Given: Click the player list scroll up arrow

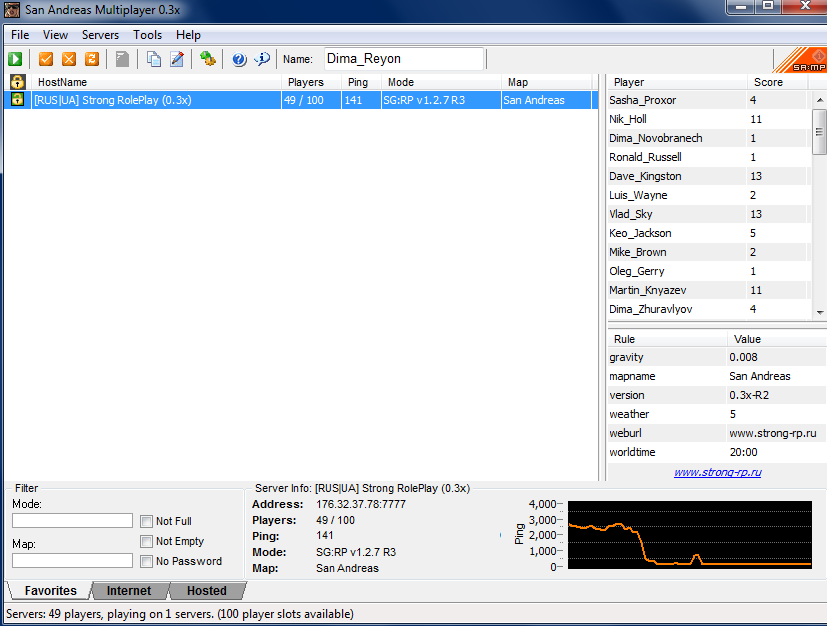Looking at the screenshot, I should pos(820,100).
